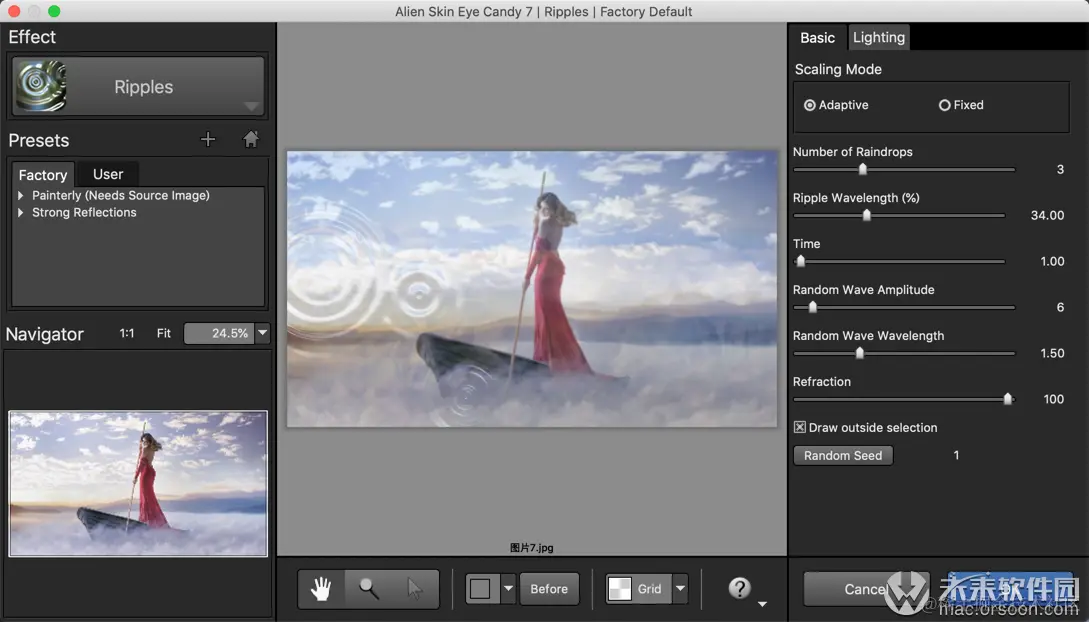Click the 24.5% zoom field

click(x=219, y=333)
